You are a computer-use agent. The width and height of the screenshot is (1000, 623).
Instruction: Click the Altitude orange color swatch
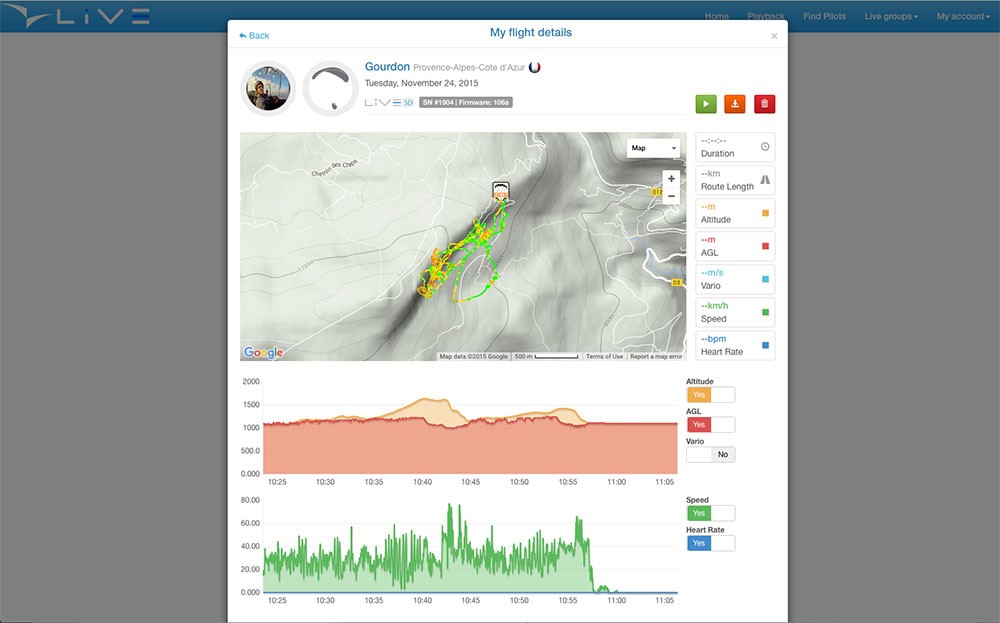765,213
